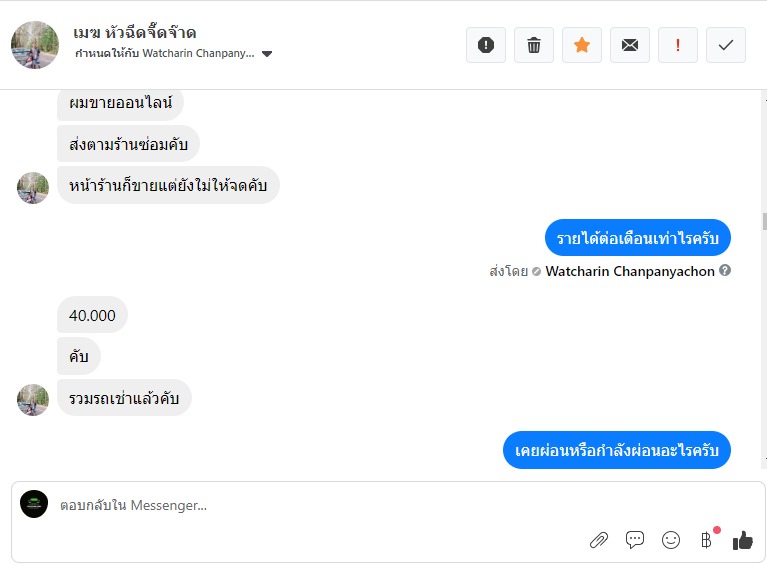
Task: Open the emoji picker smiley icon
Action: click(x=671, y=540)
